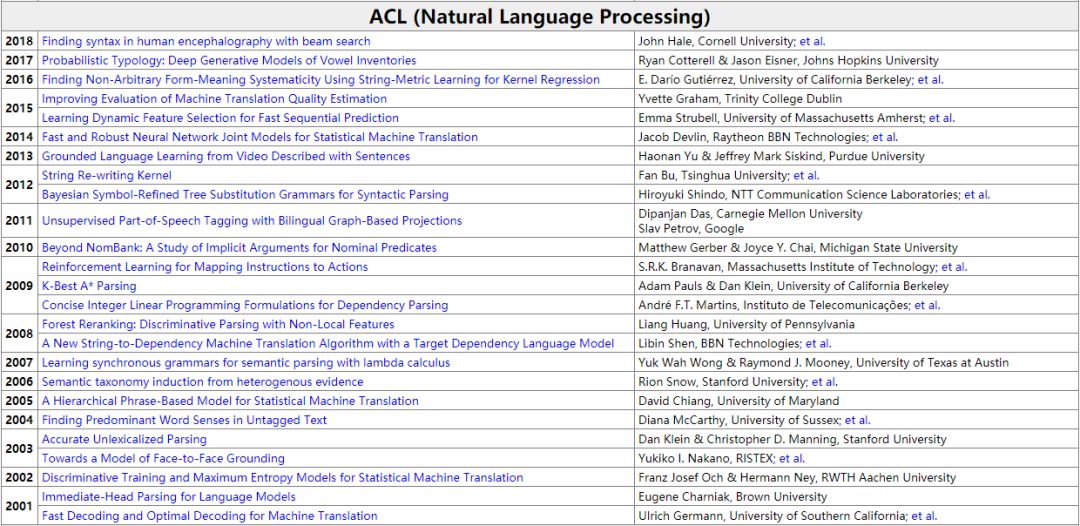
Task: Click 'et al.' after Diana McCarthy
Action: click(858, 420)
